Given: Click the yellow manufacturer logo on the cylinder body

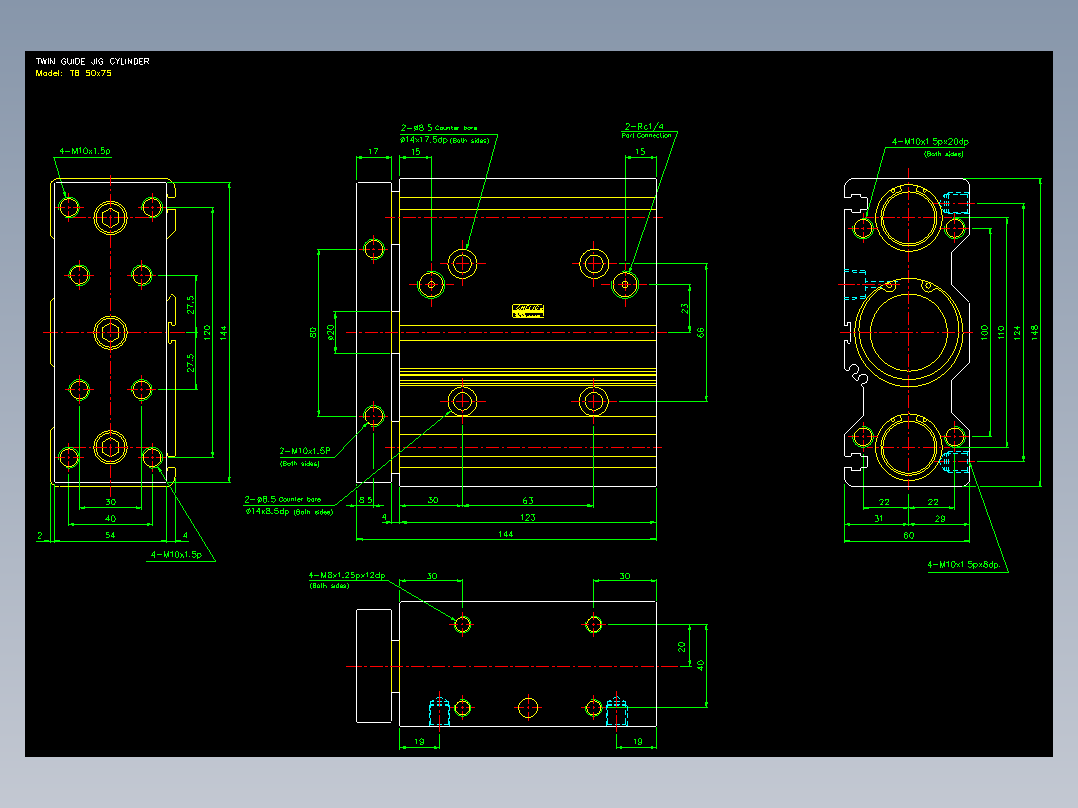Looking at the screenshot, I should point(528,311).
